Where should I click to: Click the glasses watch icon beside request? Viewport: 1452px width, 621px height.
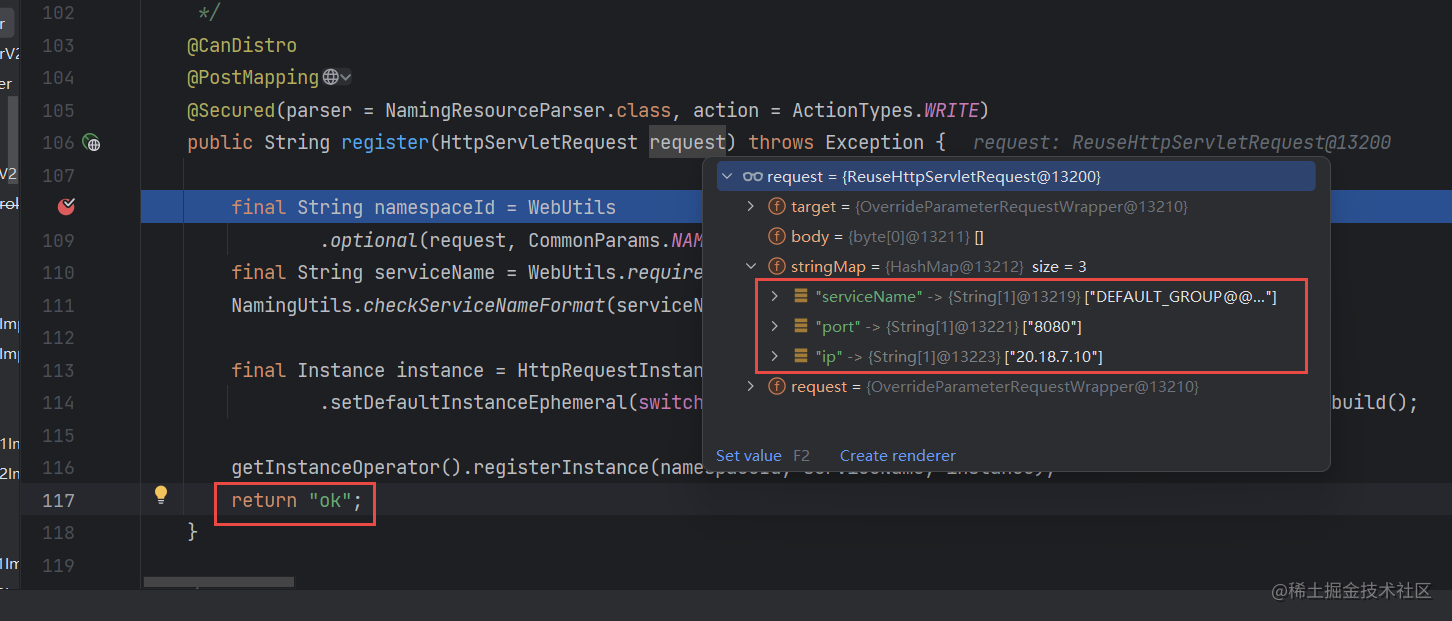tap(753, 177)
